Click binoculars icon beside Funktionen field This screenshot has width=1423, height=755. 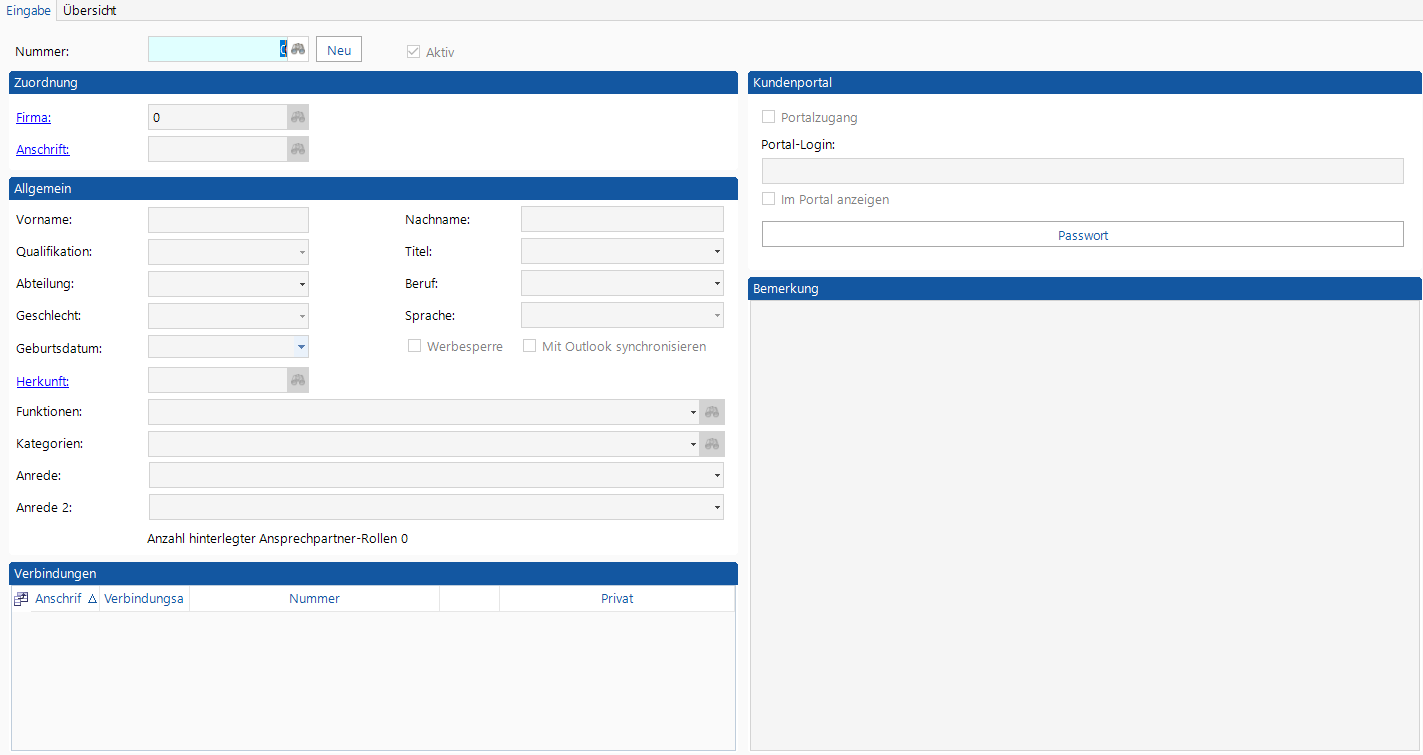tap(712, 412)
